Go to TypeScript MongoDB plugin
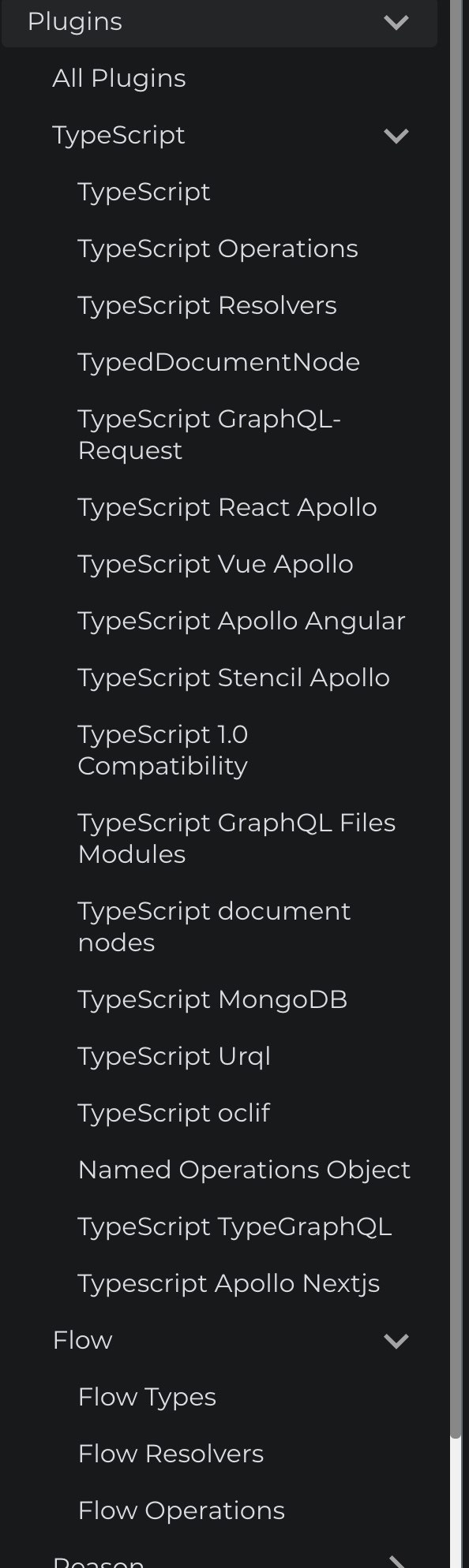The width and height of the screenshot is (469, 1568). tap(212, 1000)
